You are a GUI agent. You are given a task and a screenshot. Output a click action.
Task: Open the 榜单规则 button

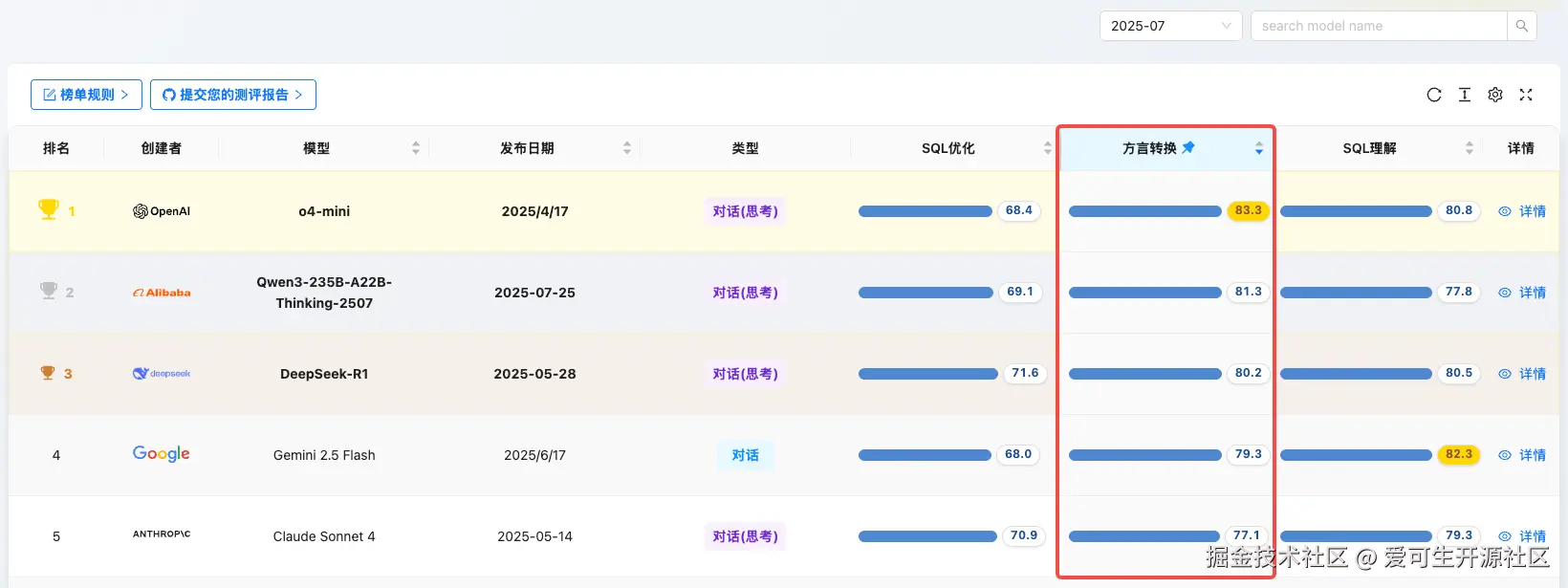point(86,95)
